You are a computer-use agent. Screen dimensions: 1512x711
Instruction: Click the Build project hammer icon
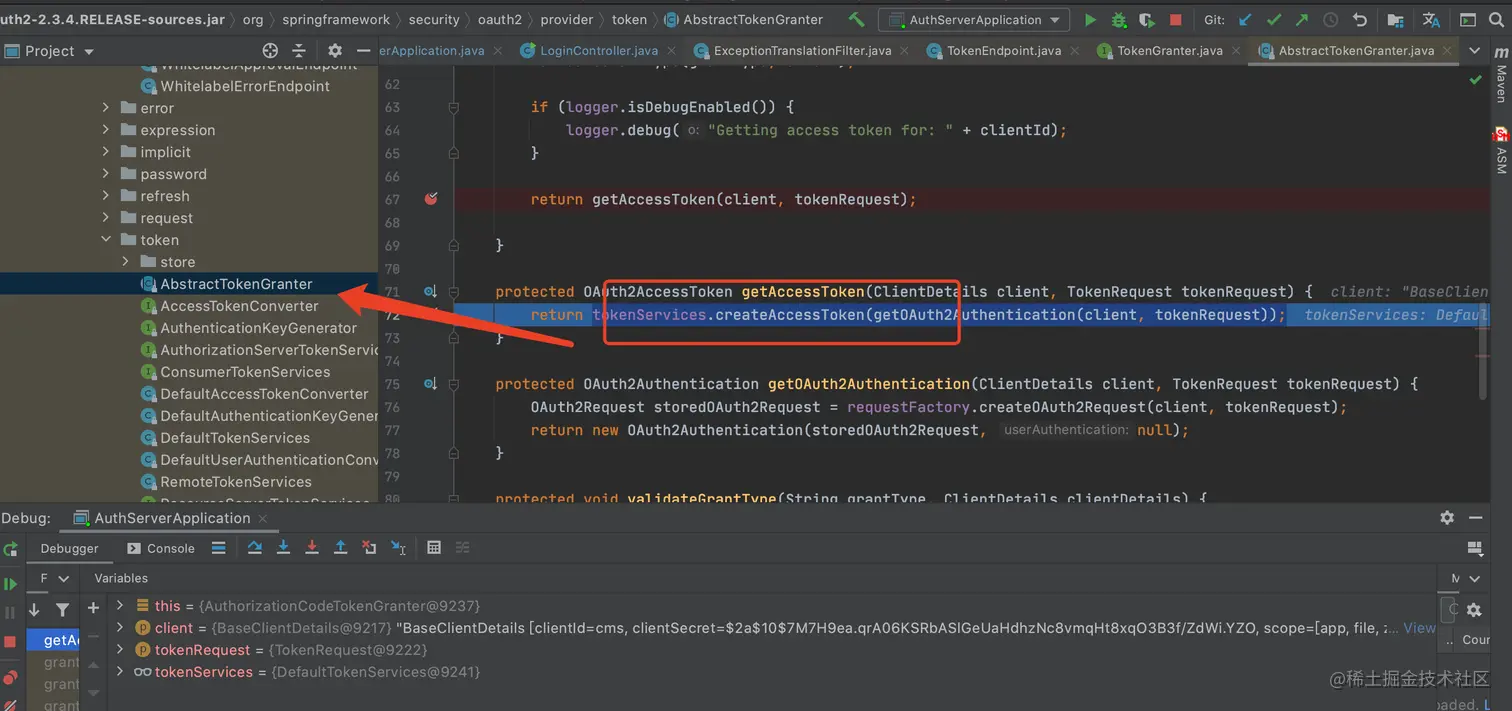(x=856, y=19)
